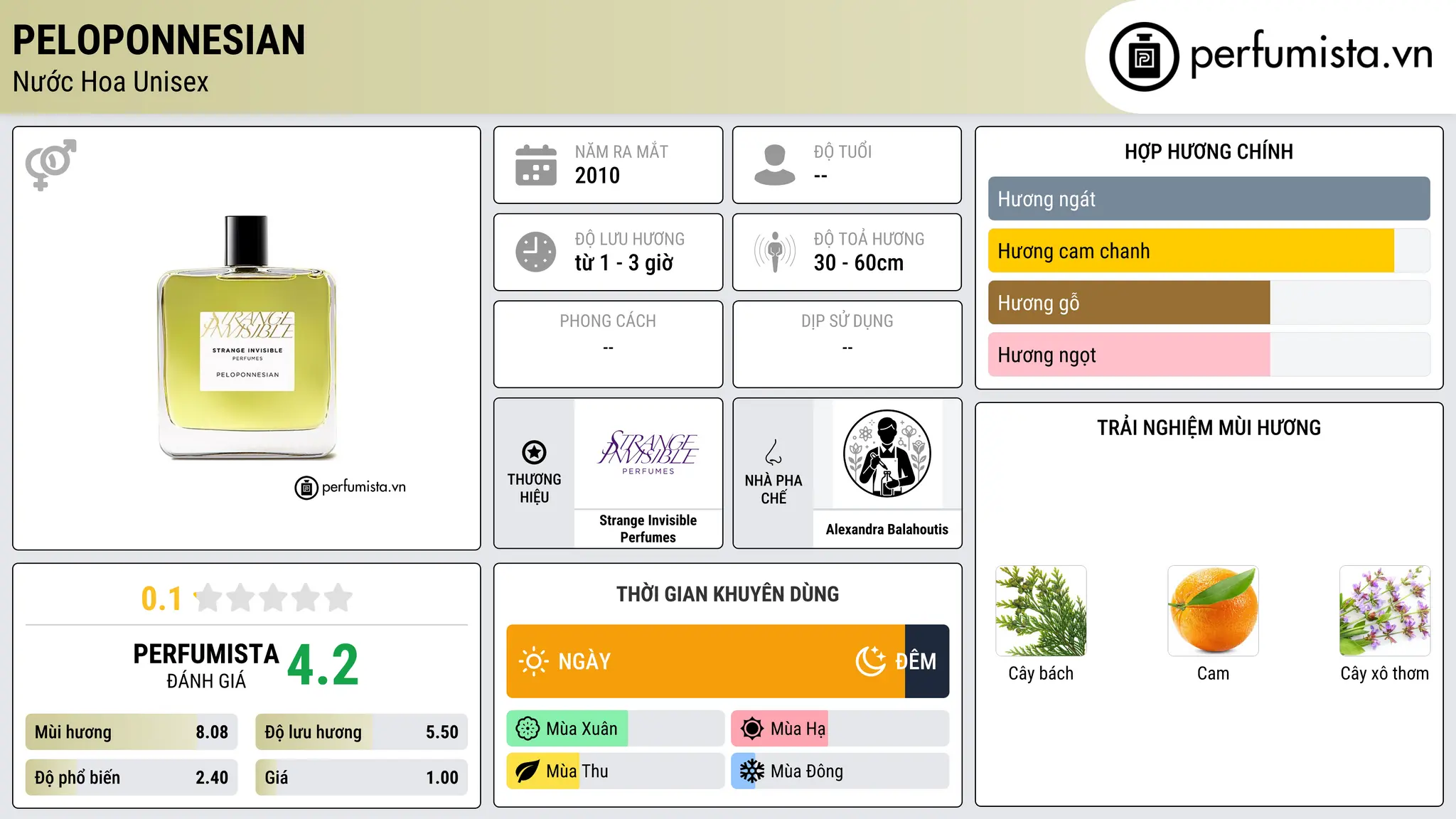Image resolution: width=1456 pixels, height=819 pixels.
Task: Click the Perfumista Đánh Giá label
Action: [x=206, y=666]
